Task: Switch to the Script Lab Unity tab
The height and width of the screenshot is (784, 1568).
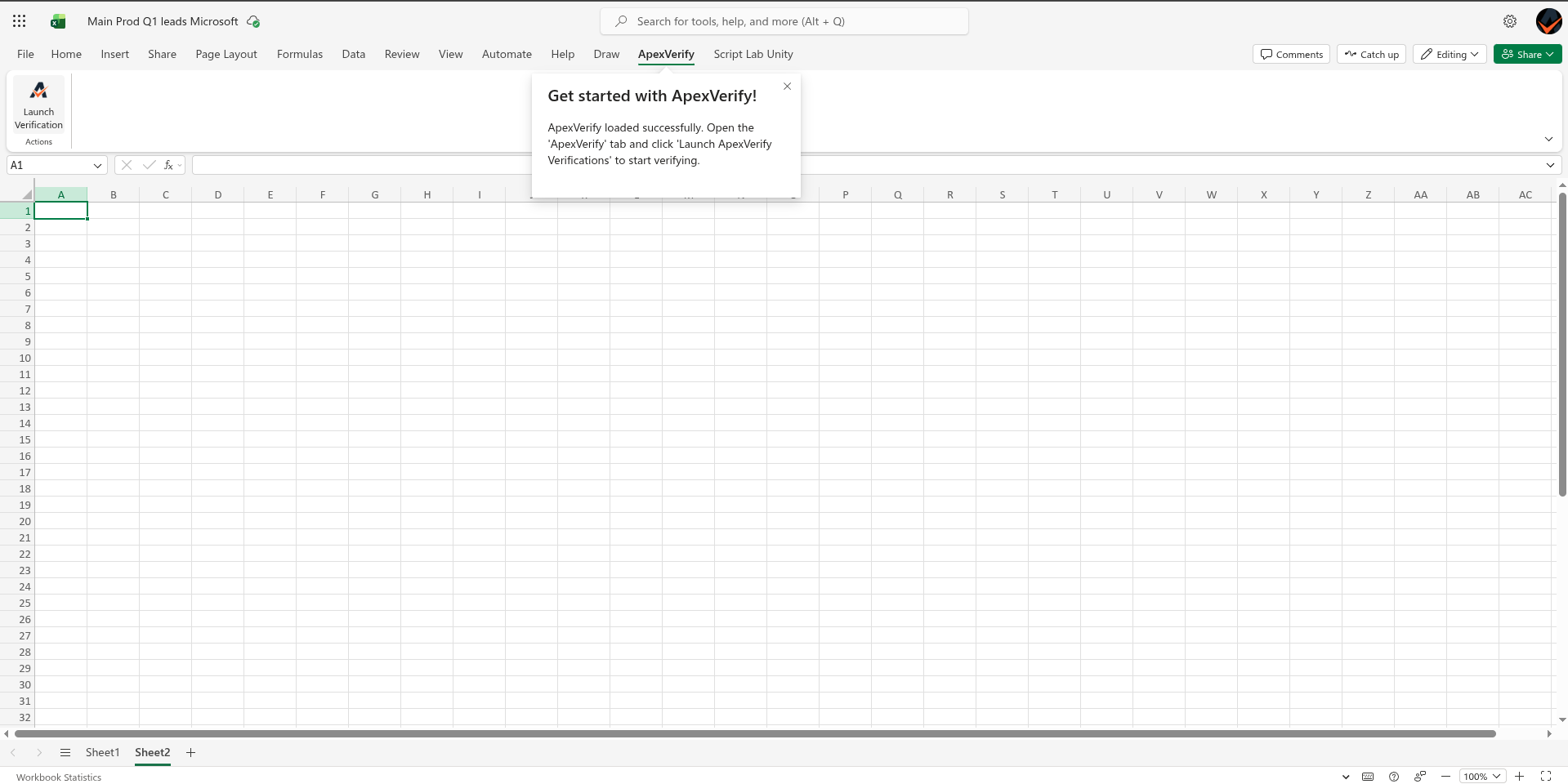Action: (753, 54)
